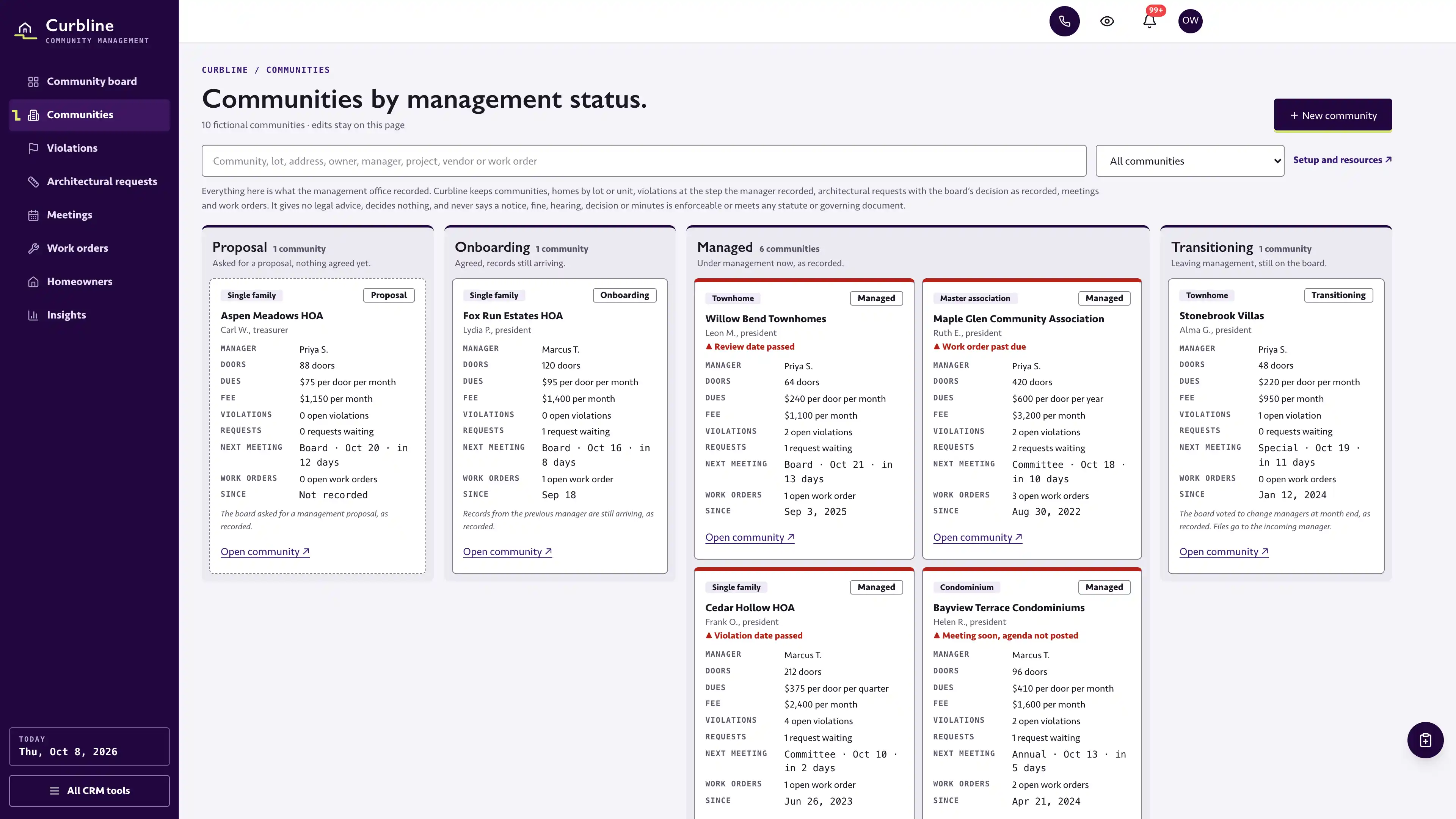Viewport: 1456px width, 819px height.
Task: Click the Proposal column heading
Action: point(240,247)
